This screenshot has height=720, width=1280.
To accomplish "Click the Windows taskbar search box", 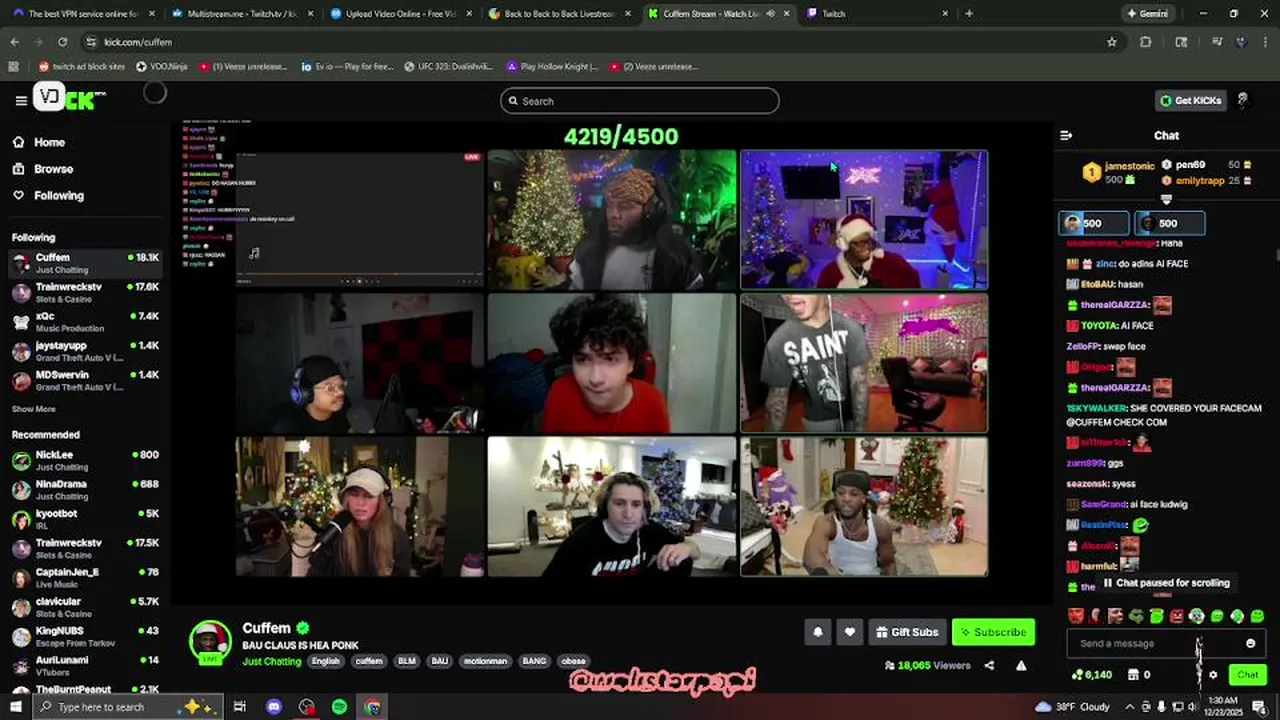I will tap(126, 707).
